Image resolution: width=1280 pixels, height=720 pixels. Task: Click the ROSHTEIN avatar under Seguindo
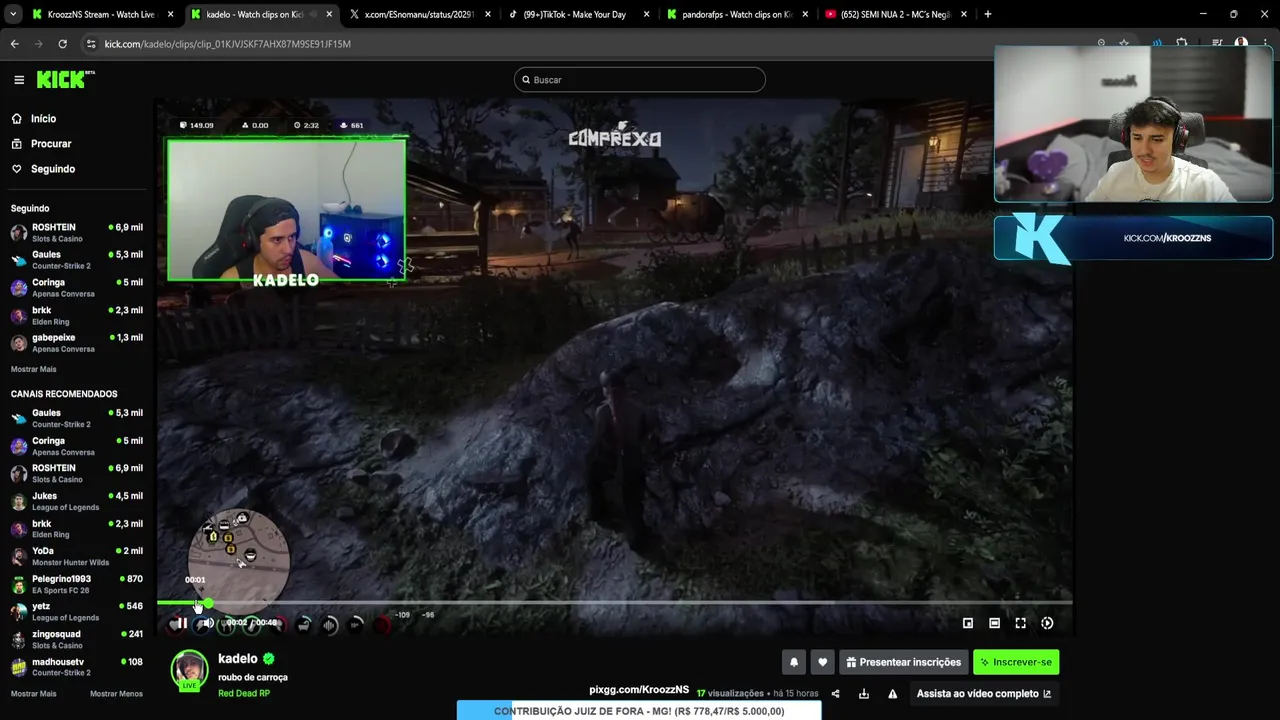[19, 233]
